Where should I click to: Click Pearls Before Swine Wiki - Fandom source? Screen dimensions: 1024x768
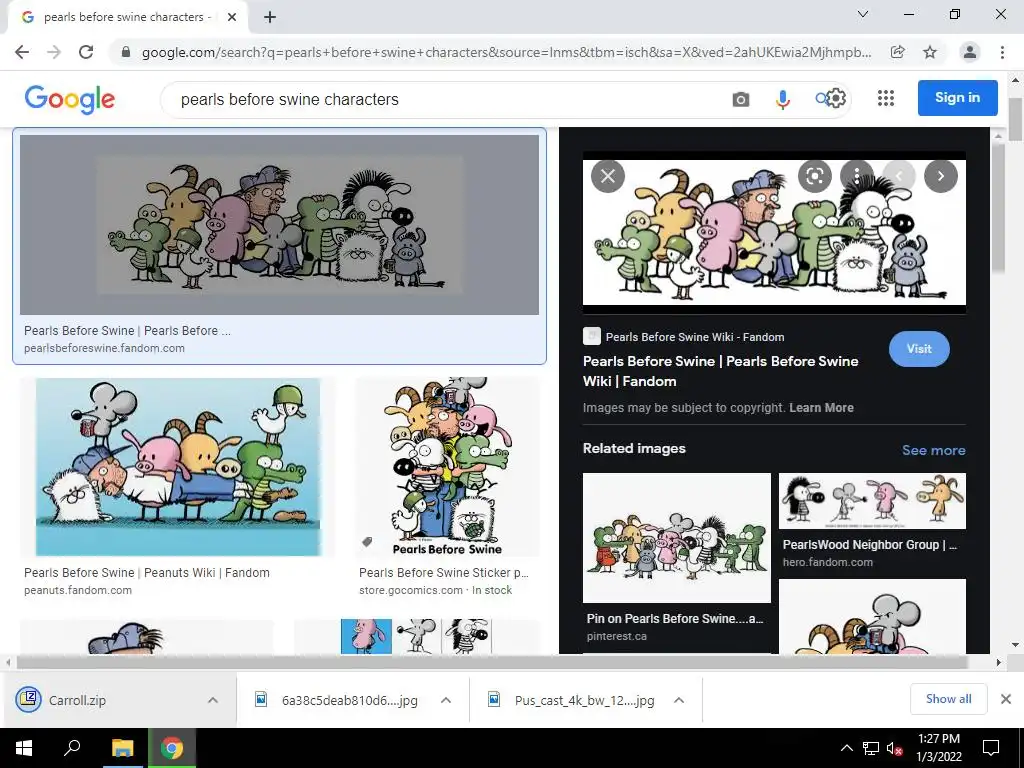click(694, 337)
